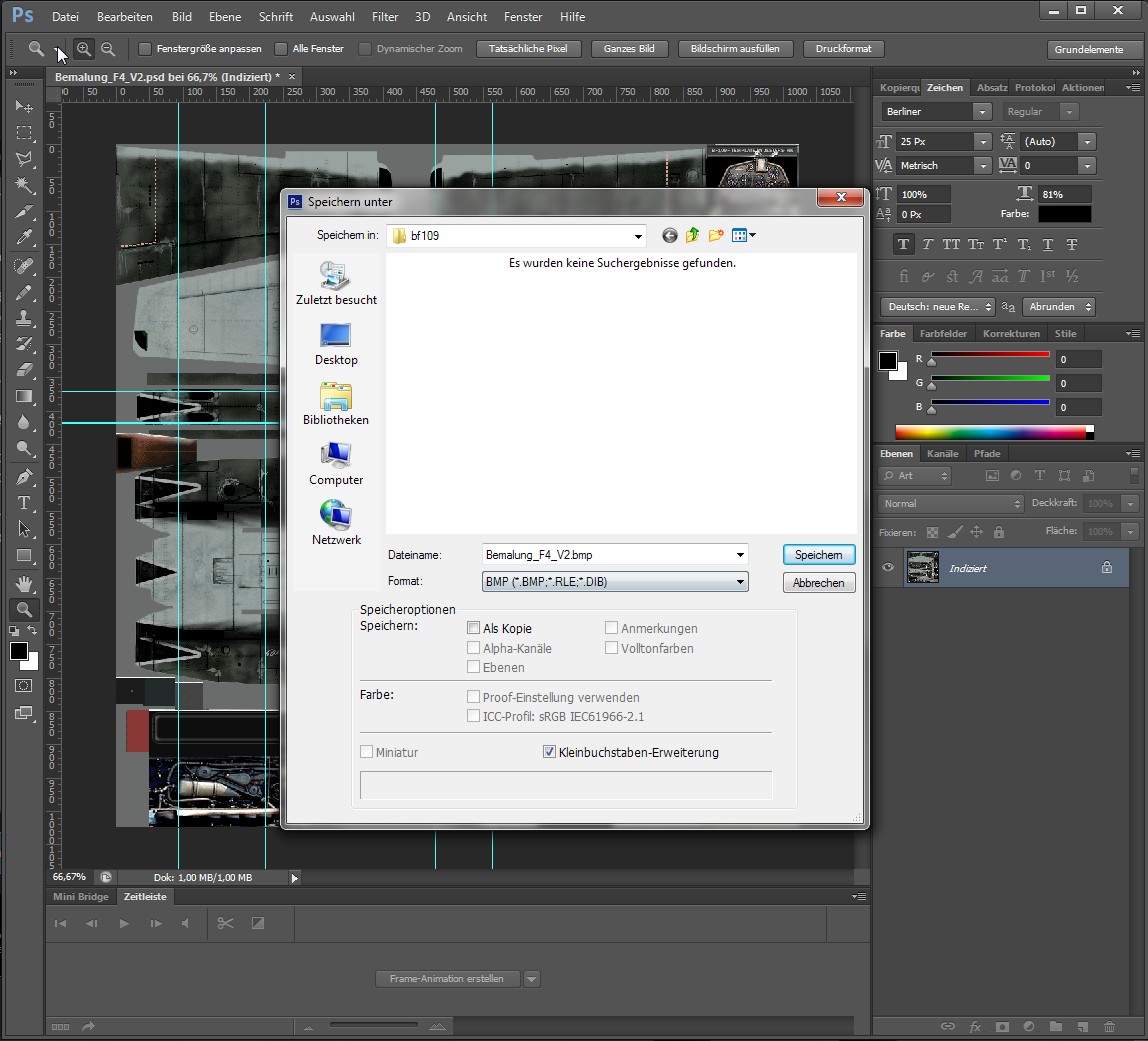Open the Filter menu
1148x1041 pixels.
pyautogui.click(x=385, y=17)
